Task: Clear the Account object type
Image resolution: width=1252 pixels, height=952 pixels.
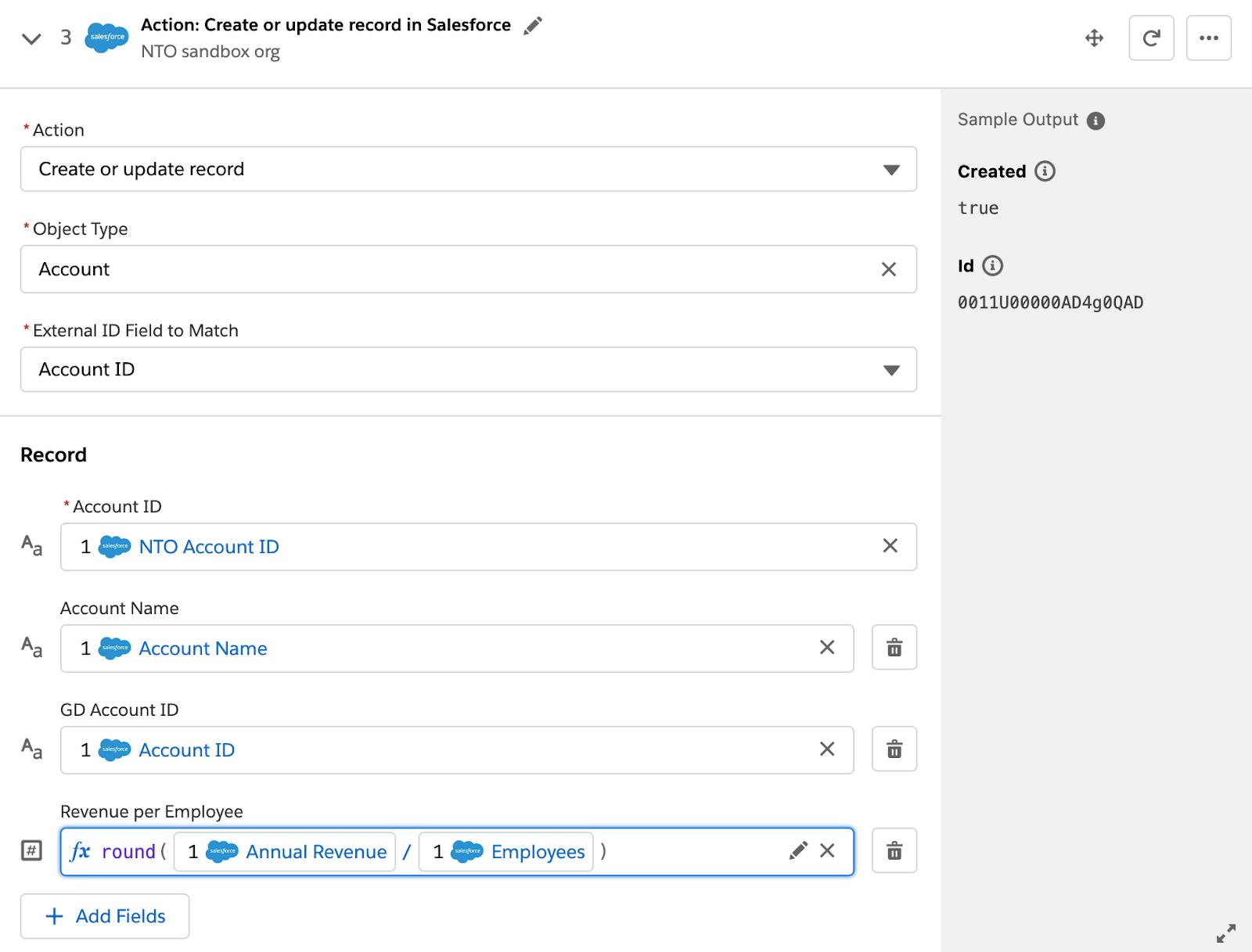Action: [889, 269]
